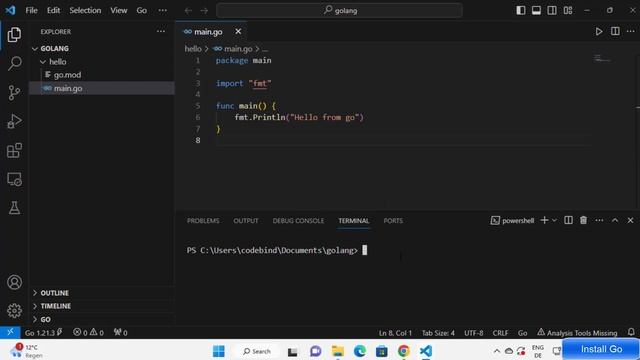
Task: Open Windows Start menu on taskbar
Action: (x=218, y=351)
